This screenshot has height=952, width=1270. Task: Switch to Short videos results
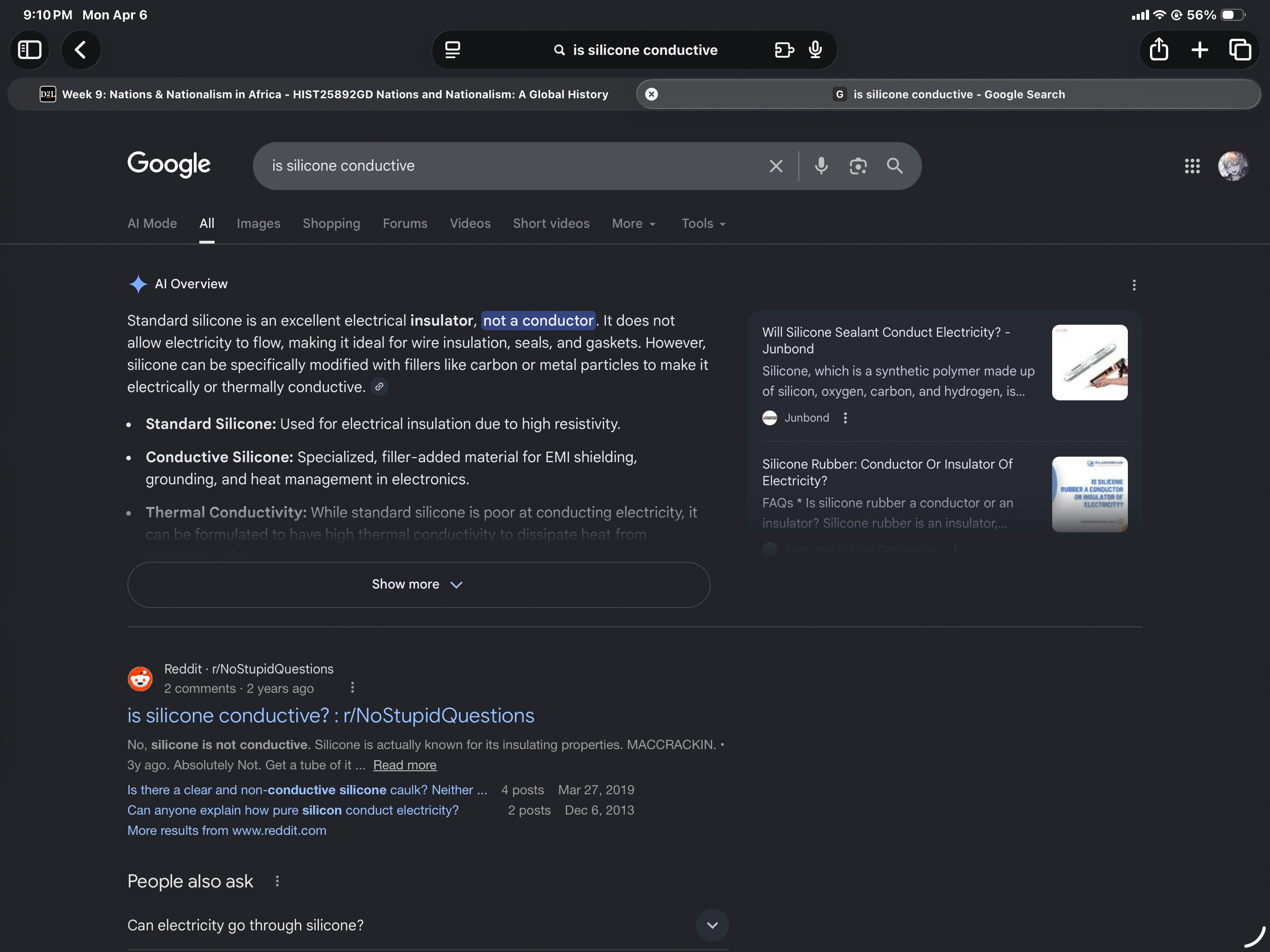[551, 223]
